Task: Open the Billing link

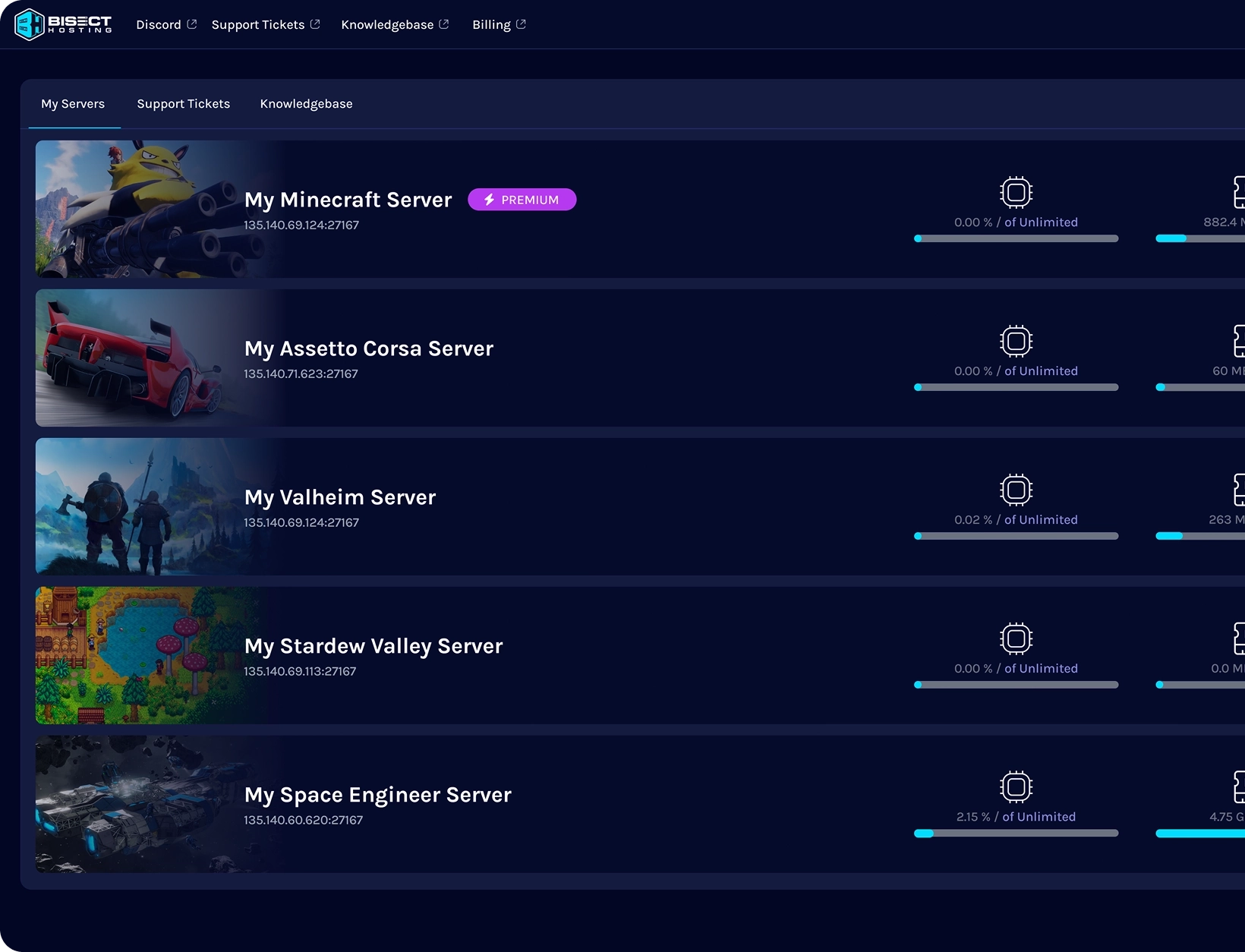Action: coord(491,24)
